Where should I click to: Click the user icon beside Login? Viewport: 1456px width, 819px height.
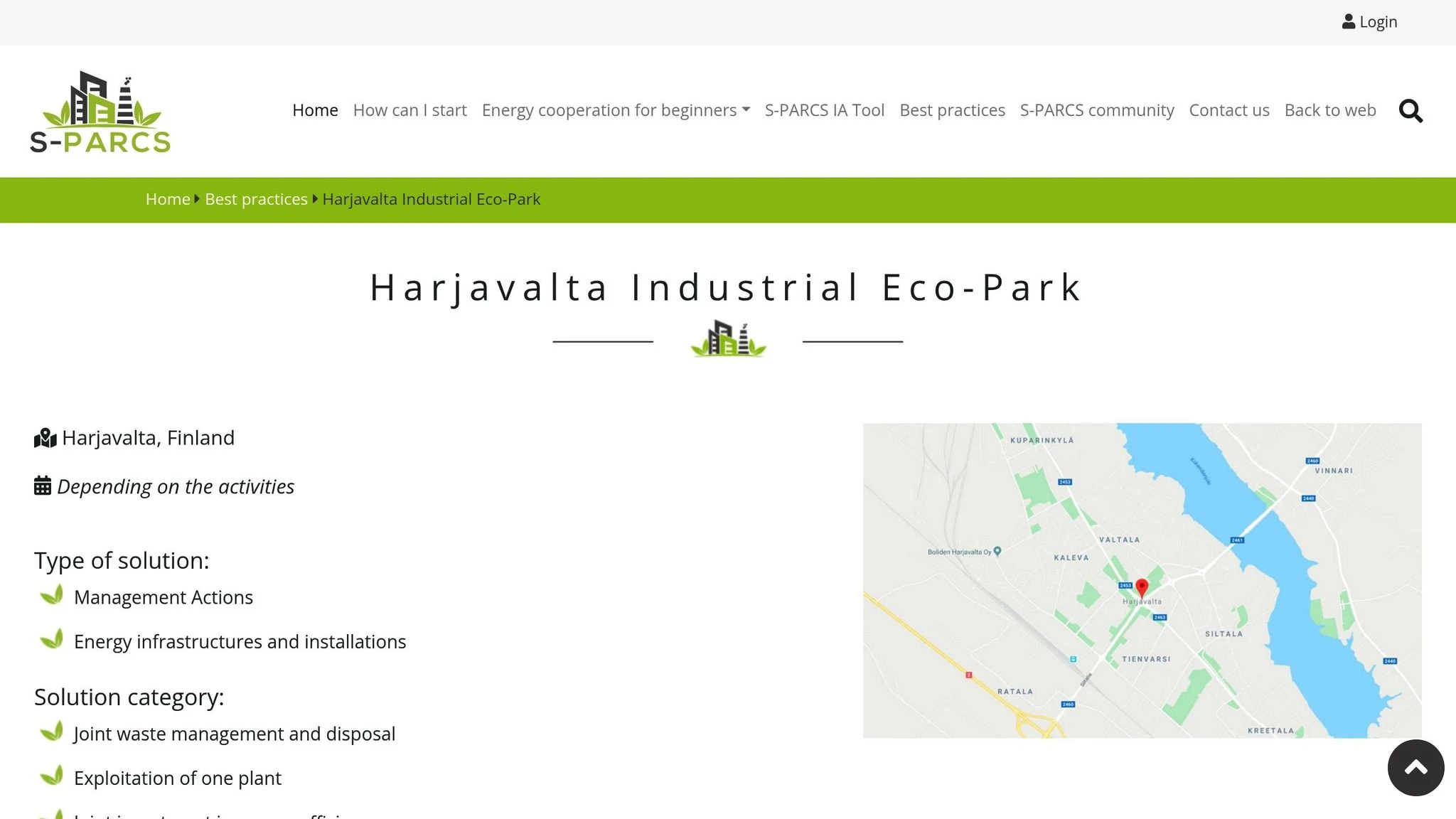(x=1348, y=22)
